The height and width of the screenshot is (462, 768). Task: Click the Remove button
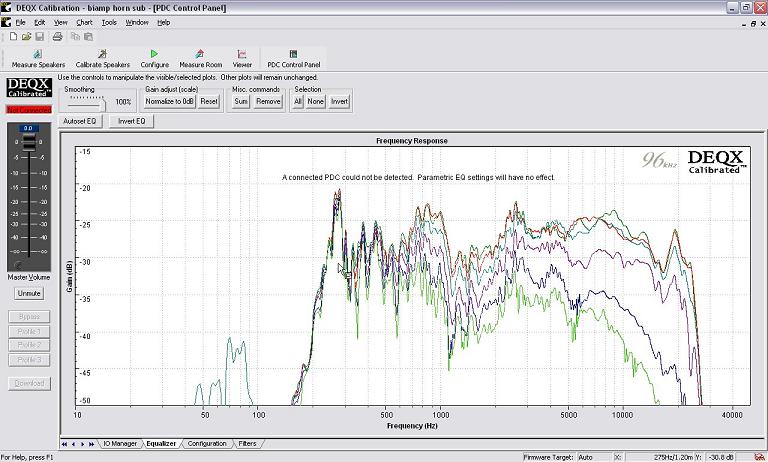click(268, 101)
